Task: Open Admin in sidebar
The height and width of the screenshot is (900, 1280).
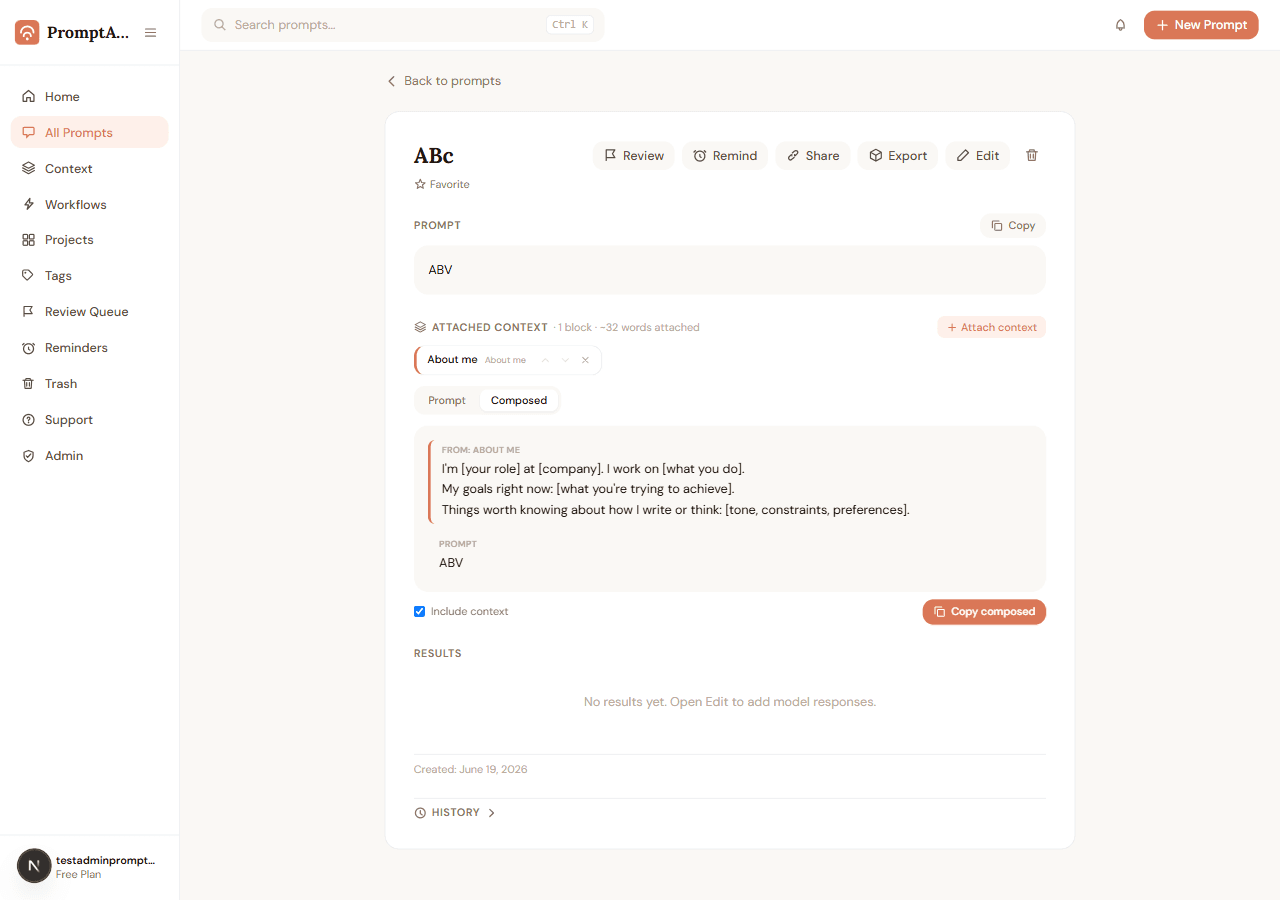Action: [x=90, y=456]
